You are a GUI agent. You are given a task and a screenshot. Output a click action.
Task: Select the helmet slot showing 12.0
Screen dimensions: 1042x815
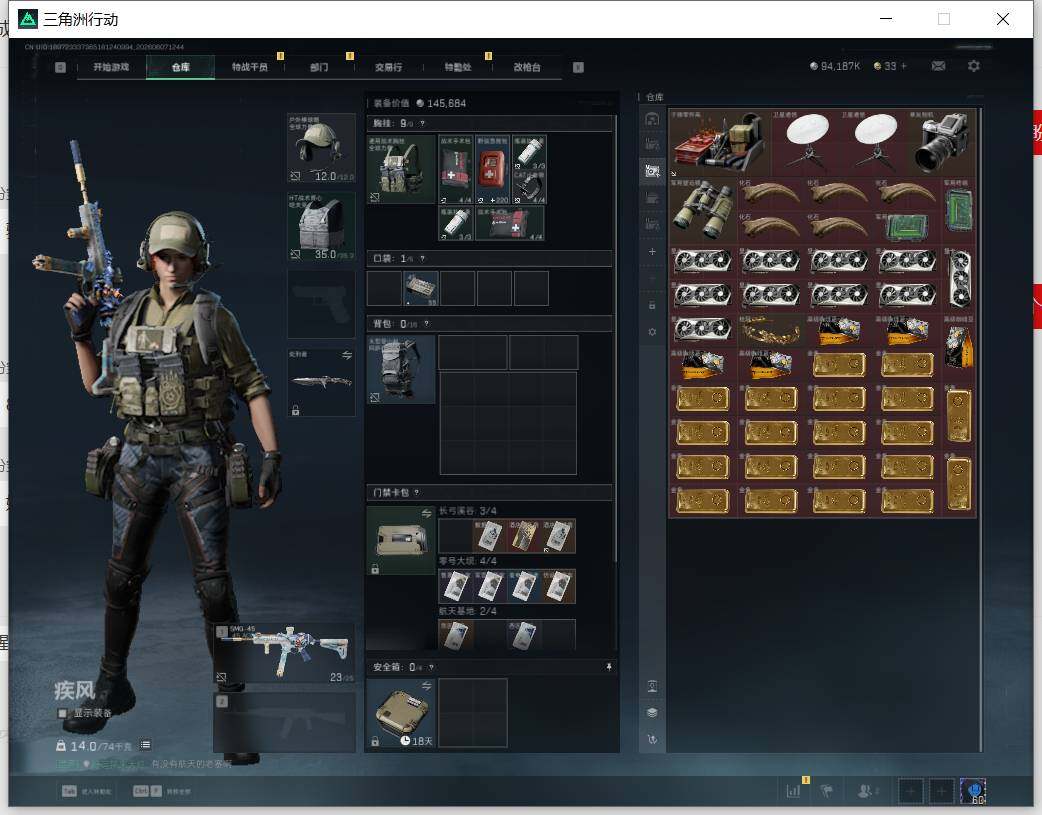321,148
